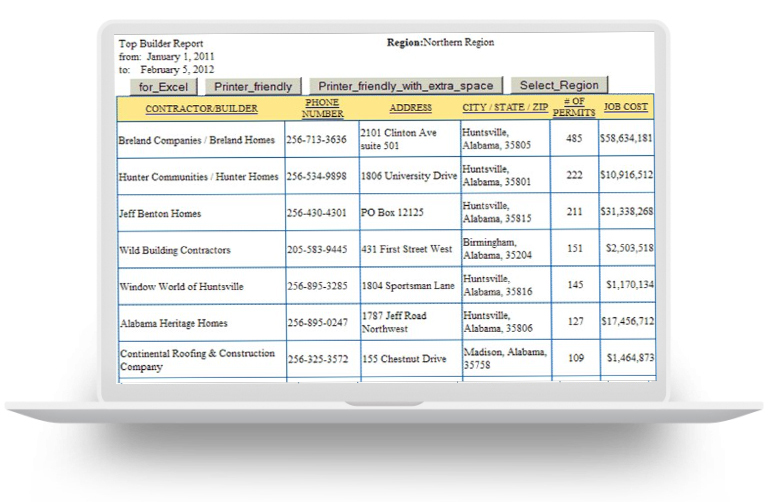Screen dimensions: 768x502
Task: Select Hunter Communities / Hunter Homes entry
Action: tap(198, 177)
